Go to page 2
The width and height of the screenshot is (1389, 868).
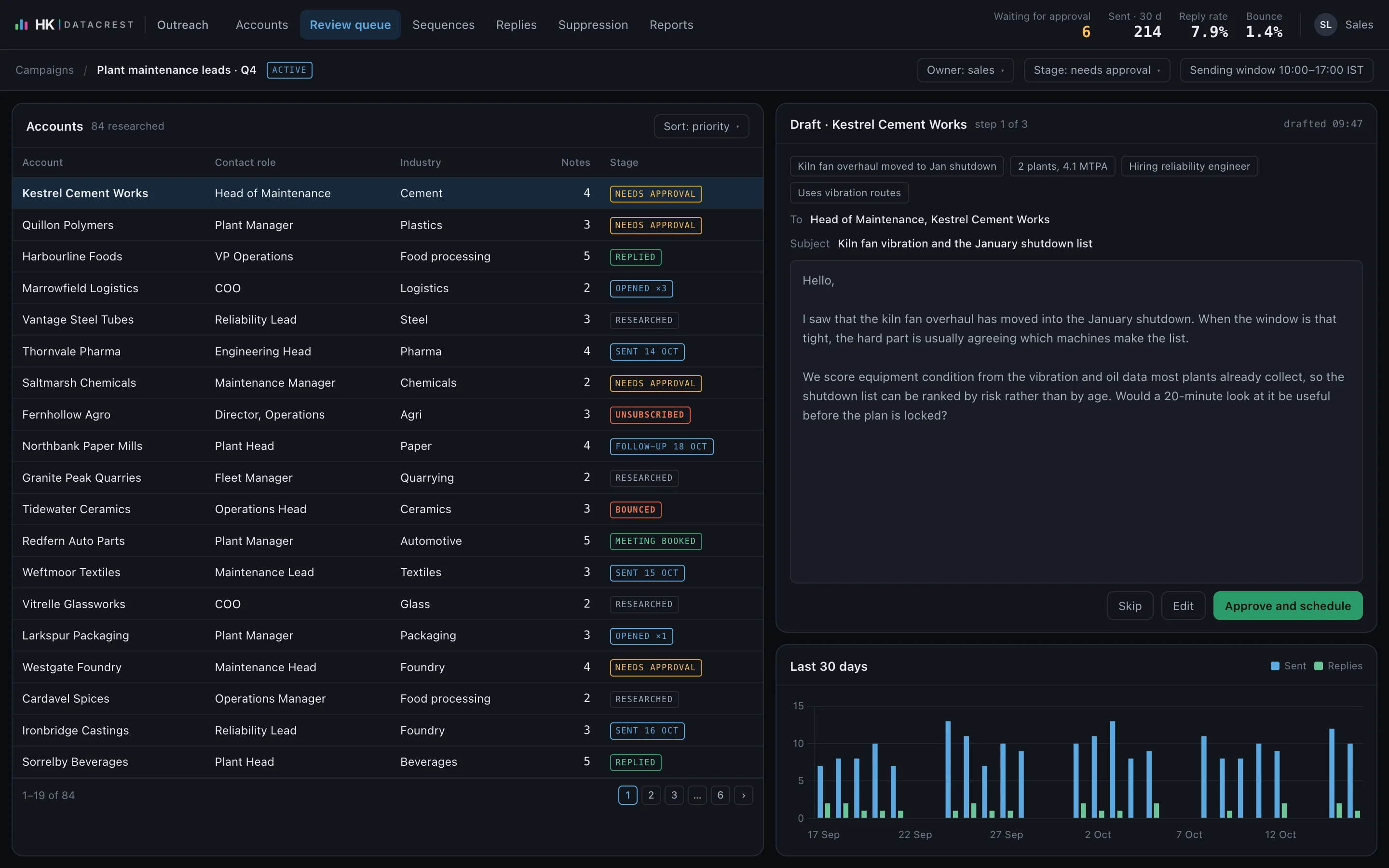pos(651,795)
